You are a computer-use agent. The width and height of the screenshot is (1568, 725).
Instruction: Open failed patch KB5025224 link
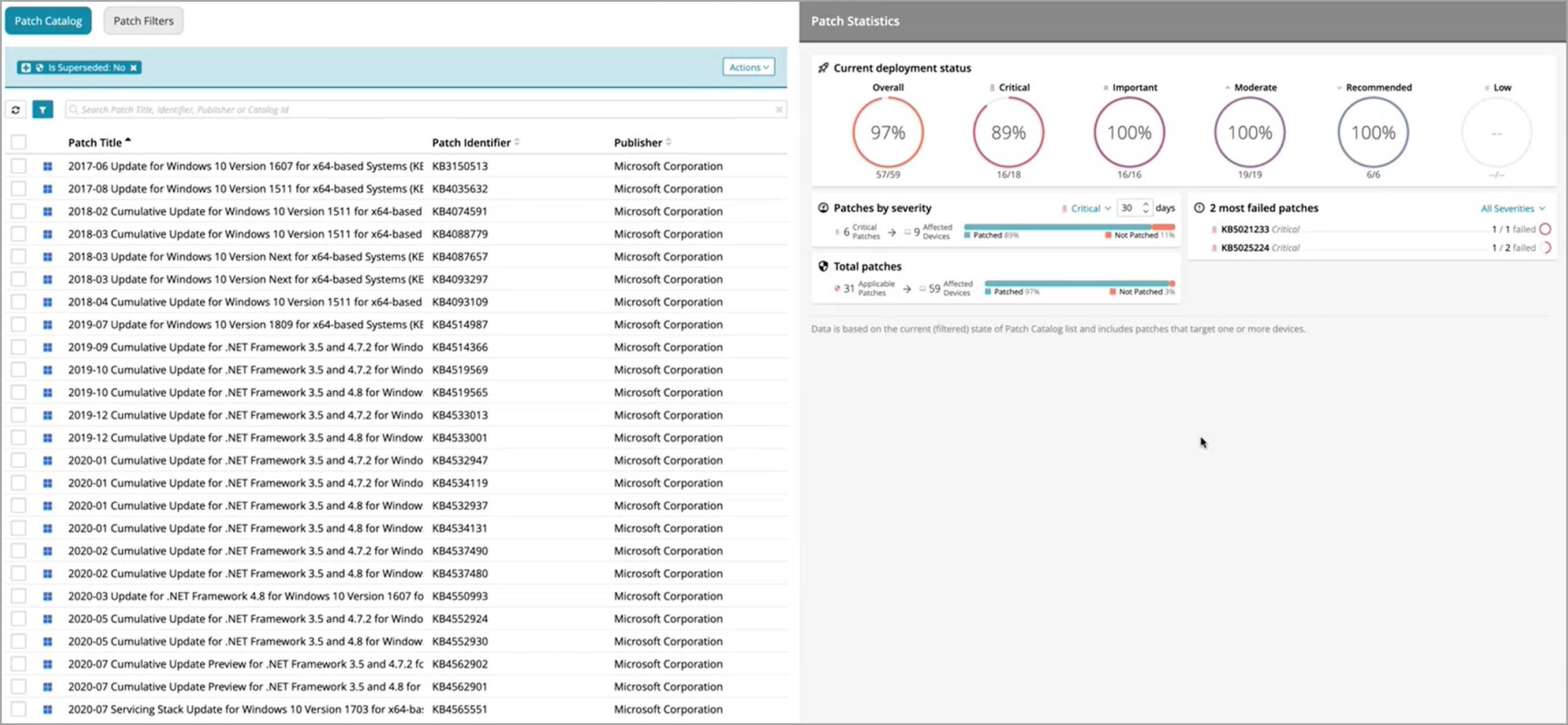pyautogui.click(x=1244, y=248)
